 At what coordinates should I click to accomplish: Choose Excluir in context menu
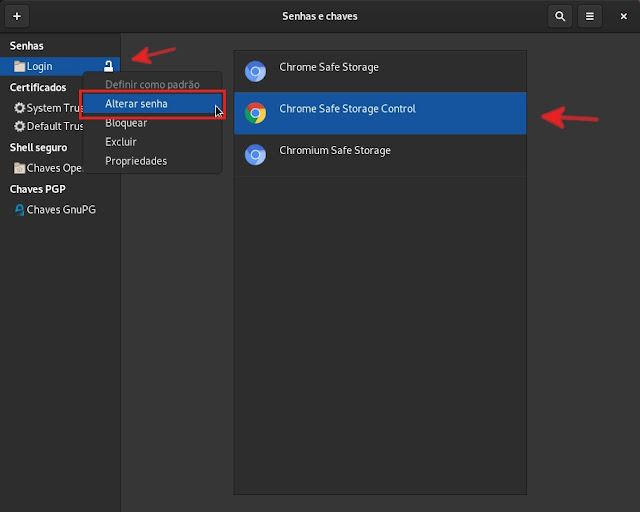click(153, 142)
